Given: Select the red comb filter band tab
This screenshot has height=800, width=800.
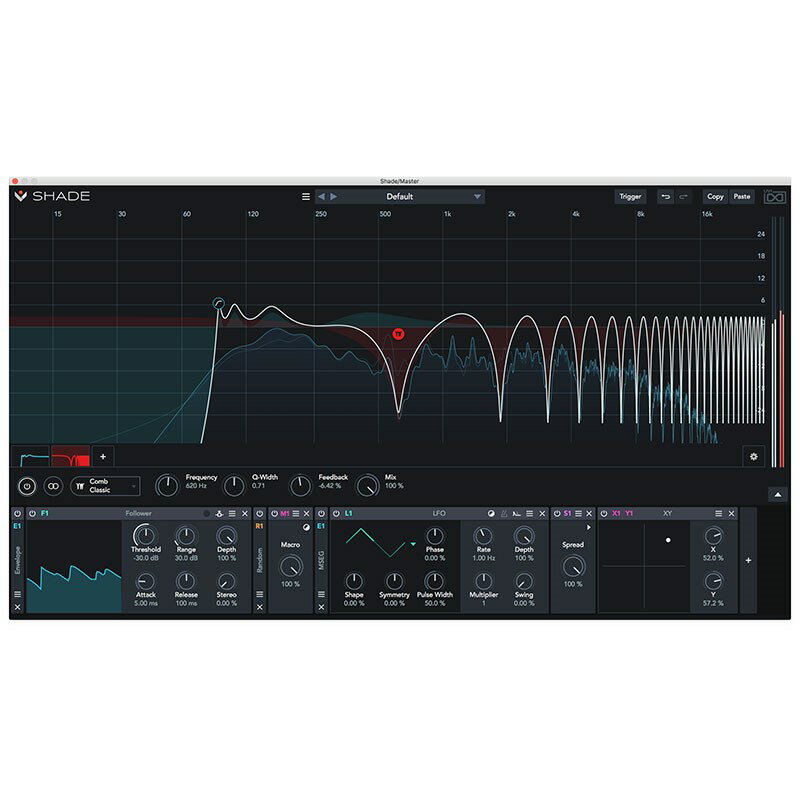Looking at the screenshot, I should click(x=70, y=456).
